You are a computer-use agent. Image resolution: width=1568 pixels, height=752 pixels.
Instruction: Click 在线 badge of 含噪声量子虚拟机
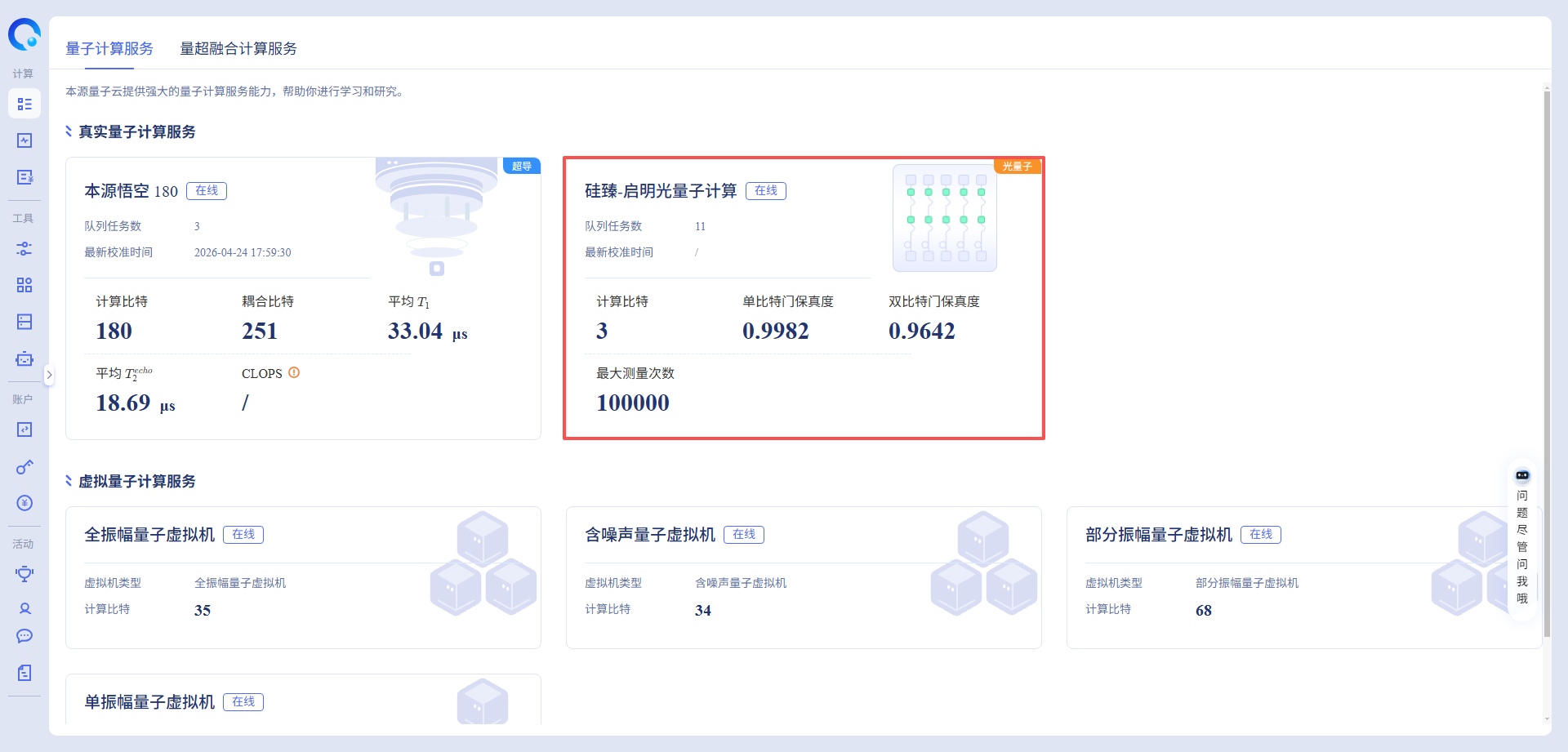tap(744, 534)
